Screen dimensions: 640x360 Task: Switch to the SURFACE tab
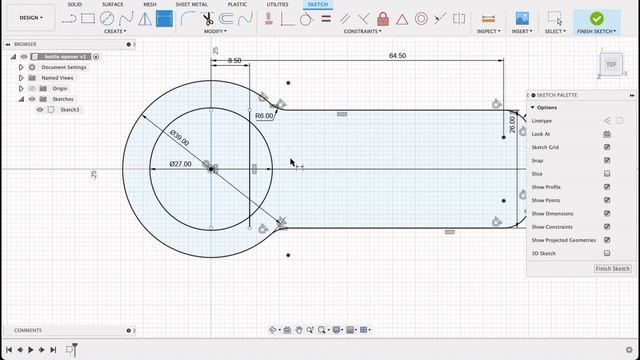[x=112, y=4]
